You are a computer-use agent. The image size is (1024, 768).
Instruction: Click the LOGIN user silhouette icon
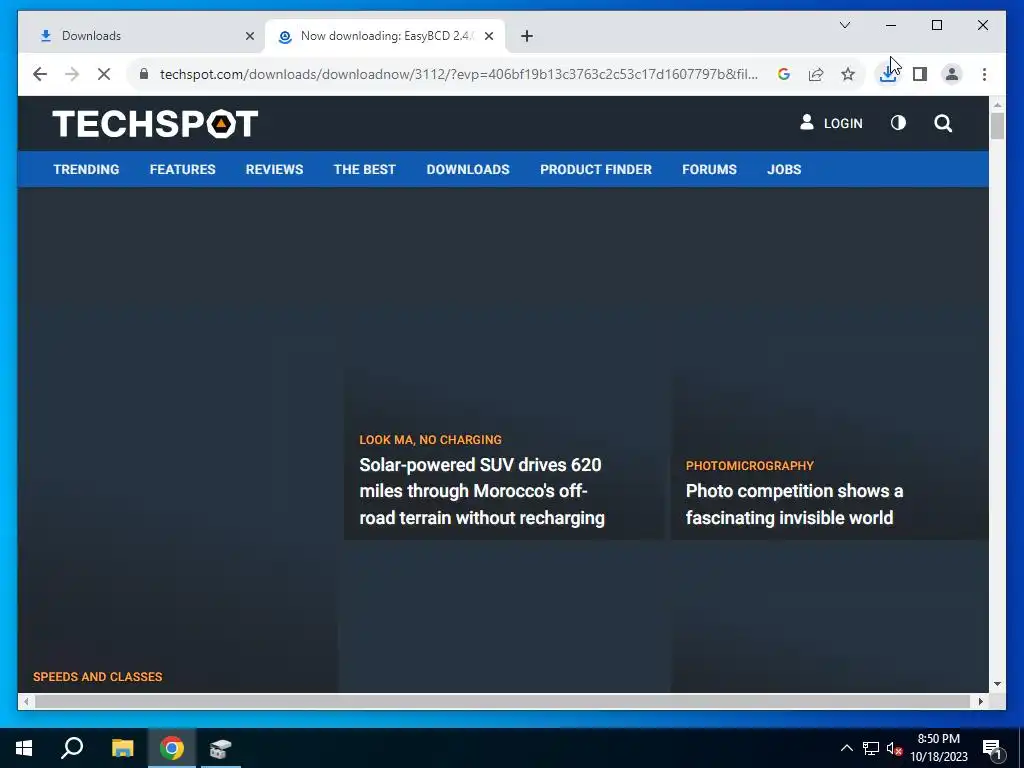point(807,122)
